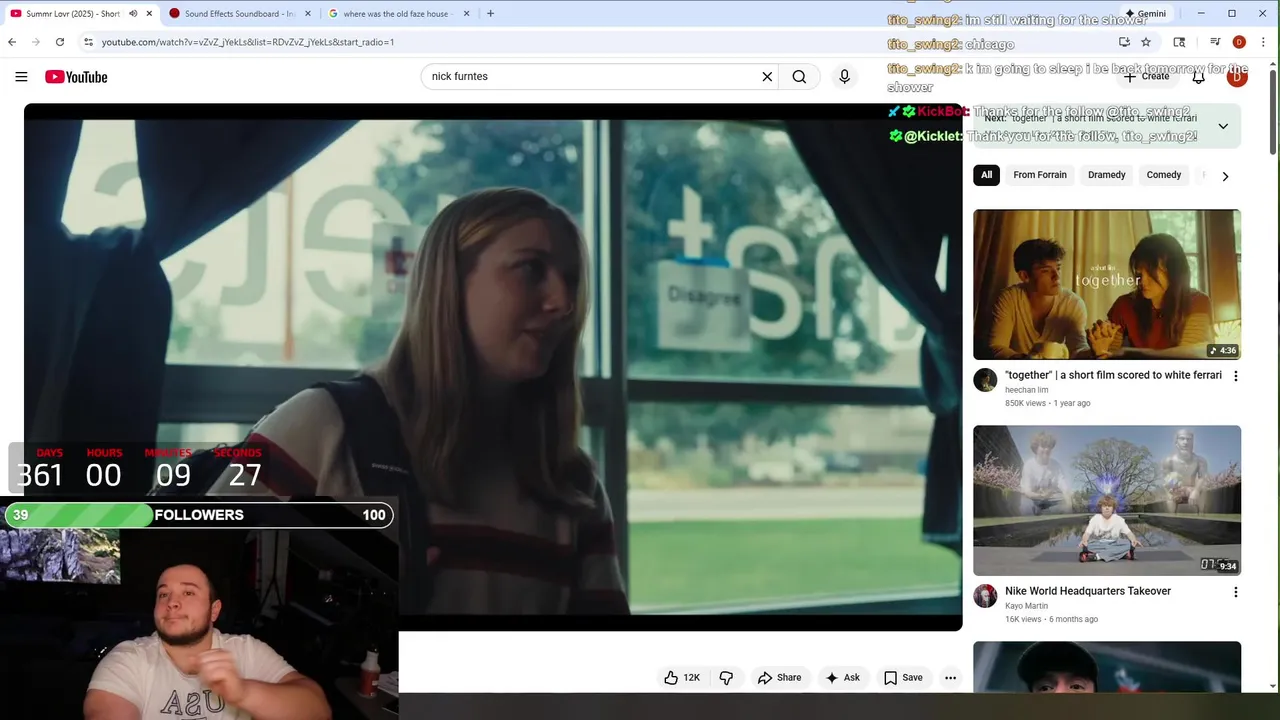Click the video player to pause
The width and height of the screenshot is (1280, 720).
click(493, 367)
